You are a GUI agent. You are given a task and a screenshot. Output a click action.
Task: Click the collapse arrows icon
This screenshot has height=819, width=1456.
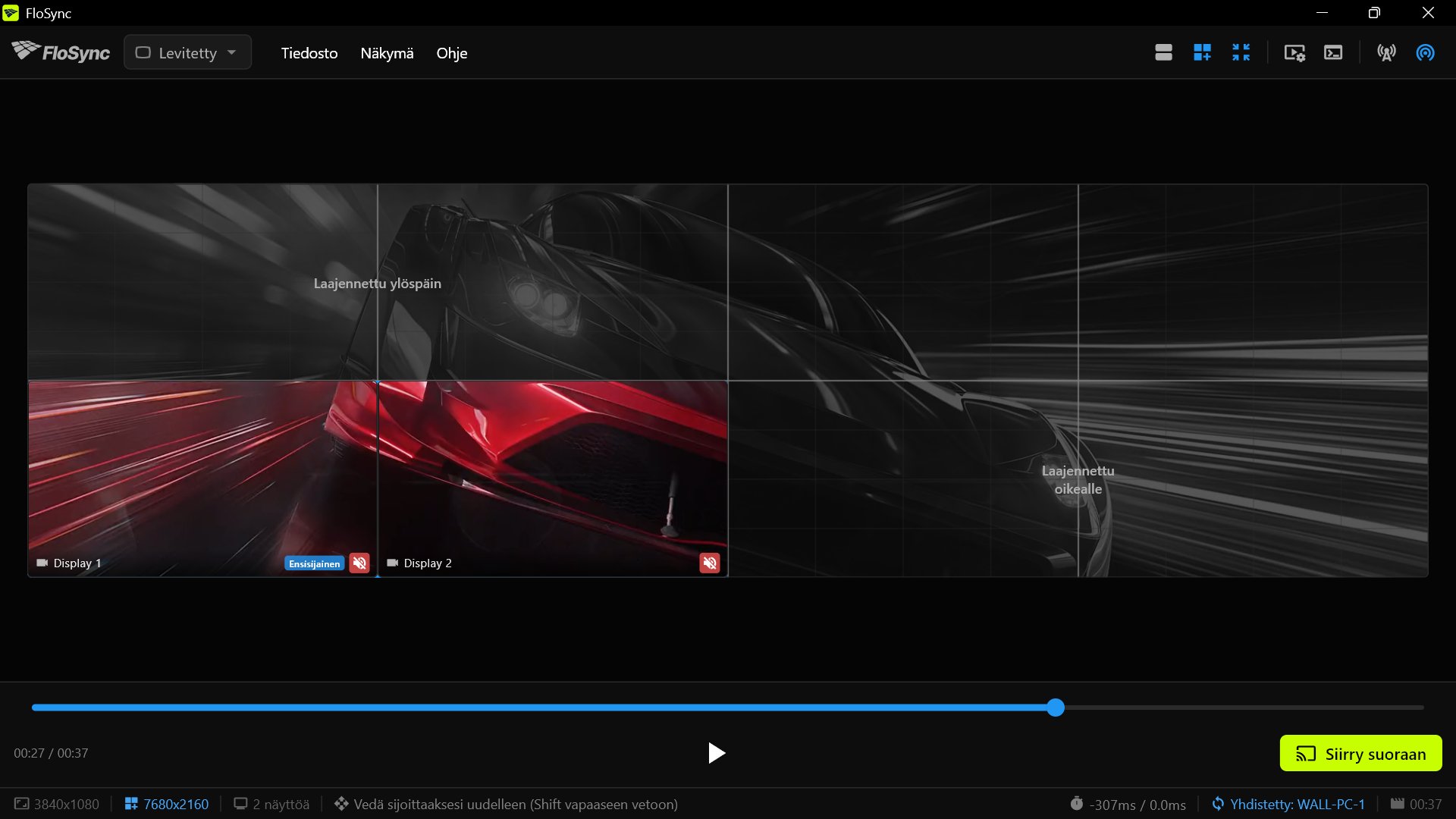tap(1241, 52)
